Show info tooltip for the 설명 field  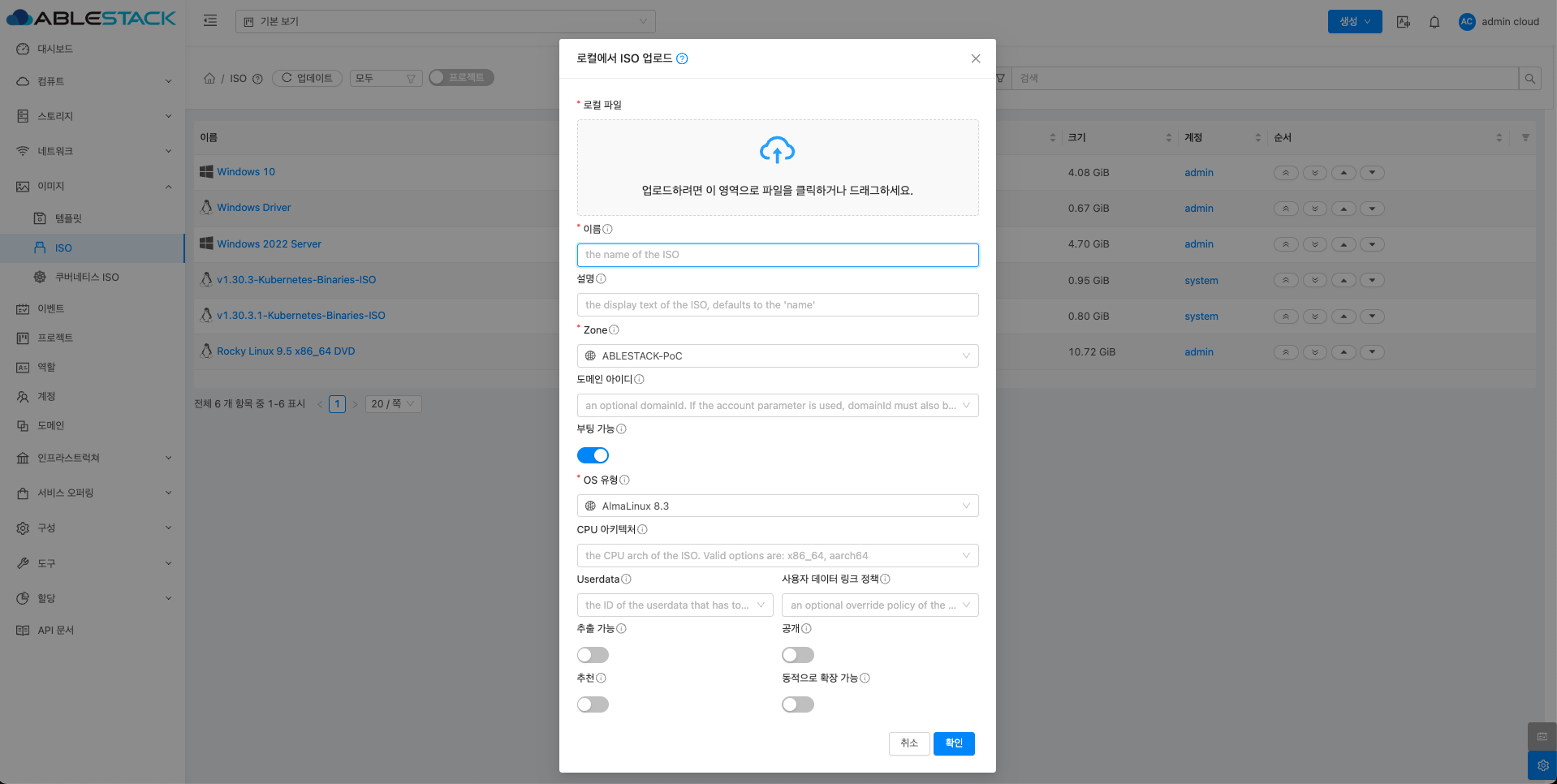pyautogui.click(x=601, y=278)
